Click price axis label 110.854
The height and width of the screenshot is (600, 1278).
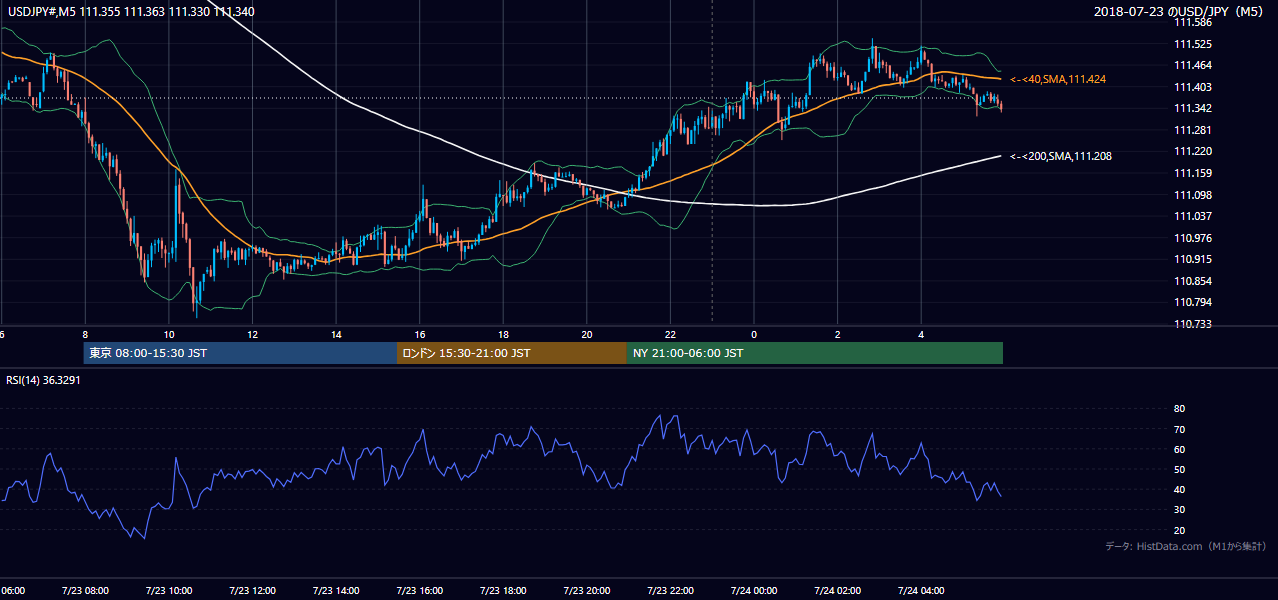click(1193, 281)
